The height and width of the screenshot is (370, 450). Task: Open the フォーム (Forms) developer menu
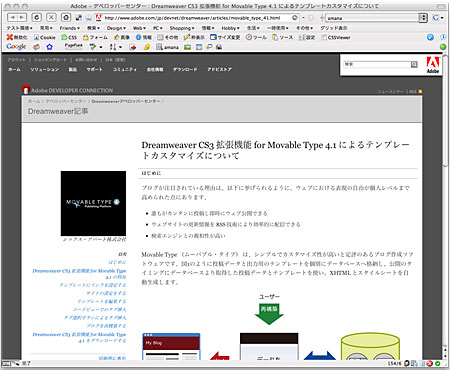click(x=95, y=37)
